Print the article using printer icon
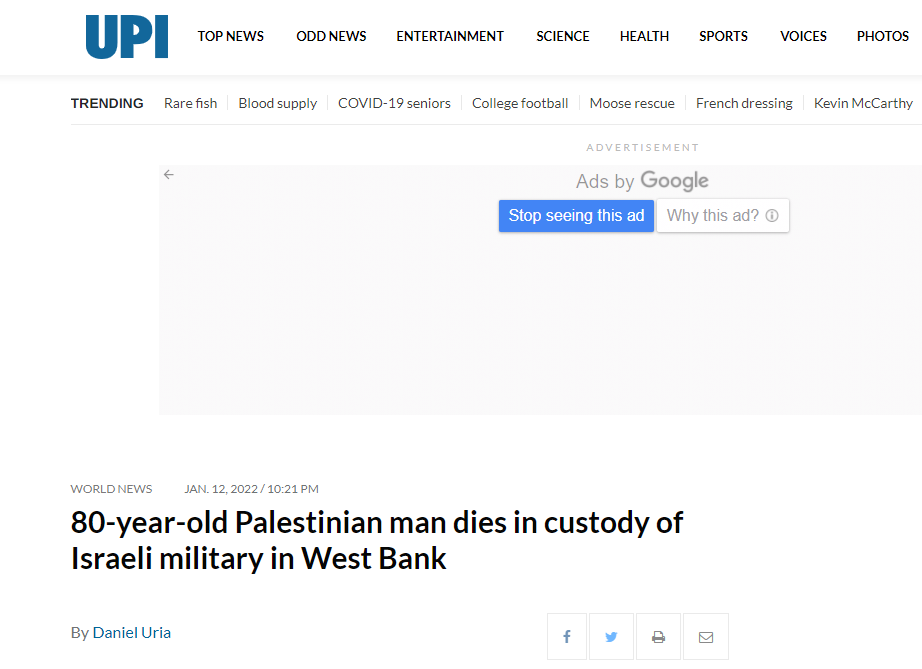Image resolution: width=922 pixels, height=669 pixels. click(659, 637)
